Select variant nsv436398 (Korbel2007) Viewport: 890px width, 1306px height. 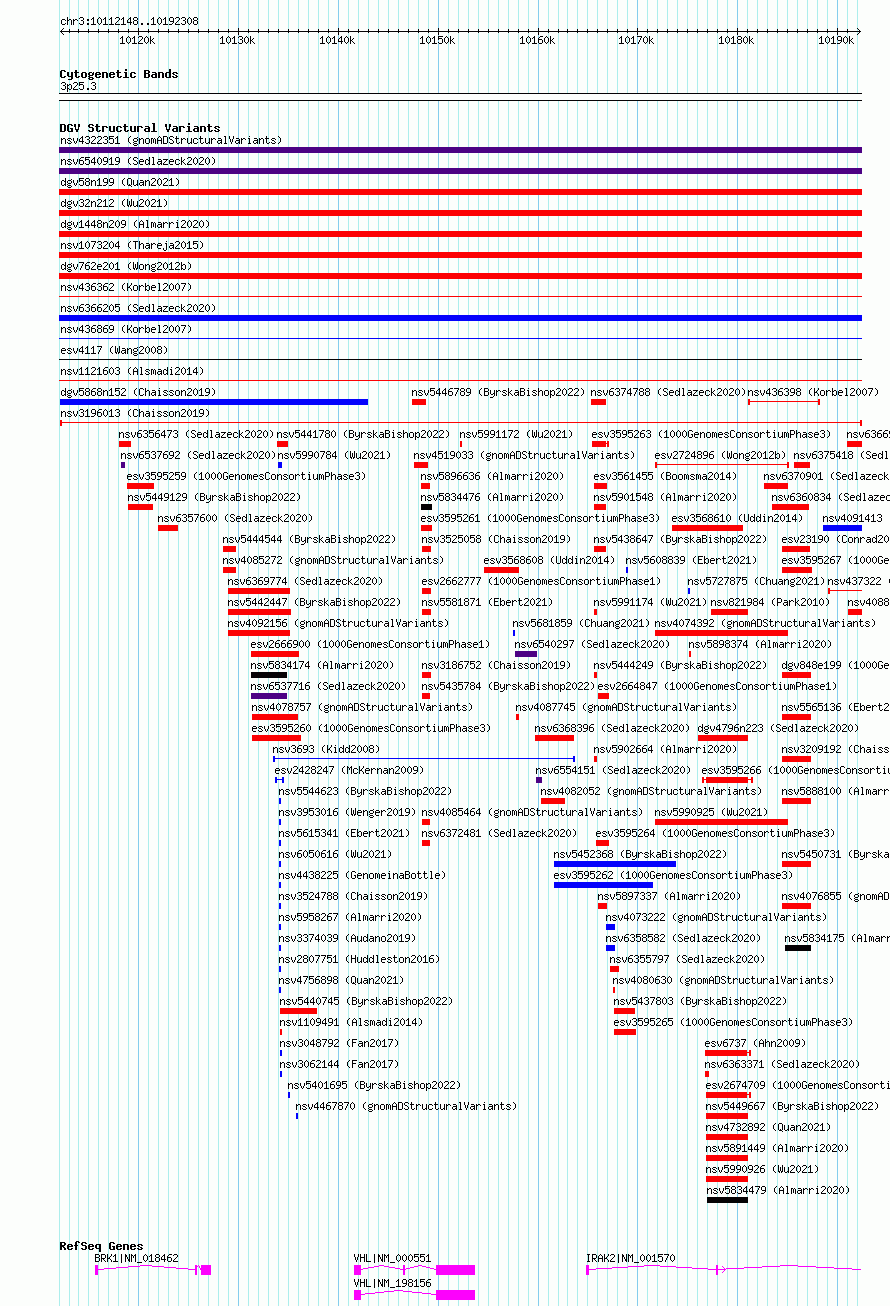(813, 393)
